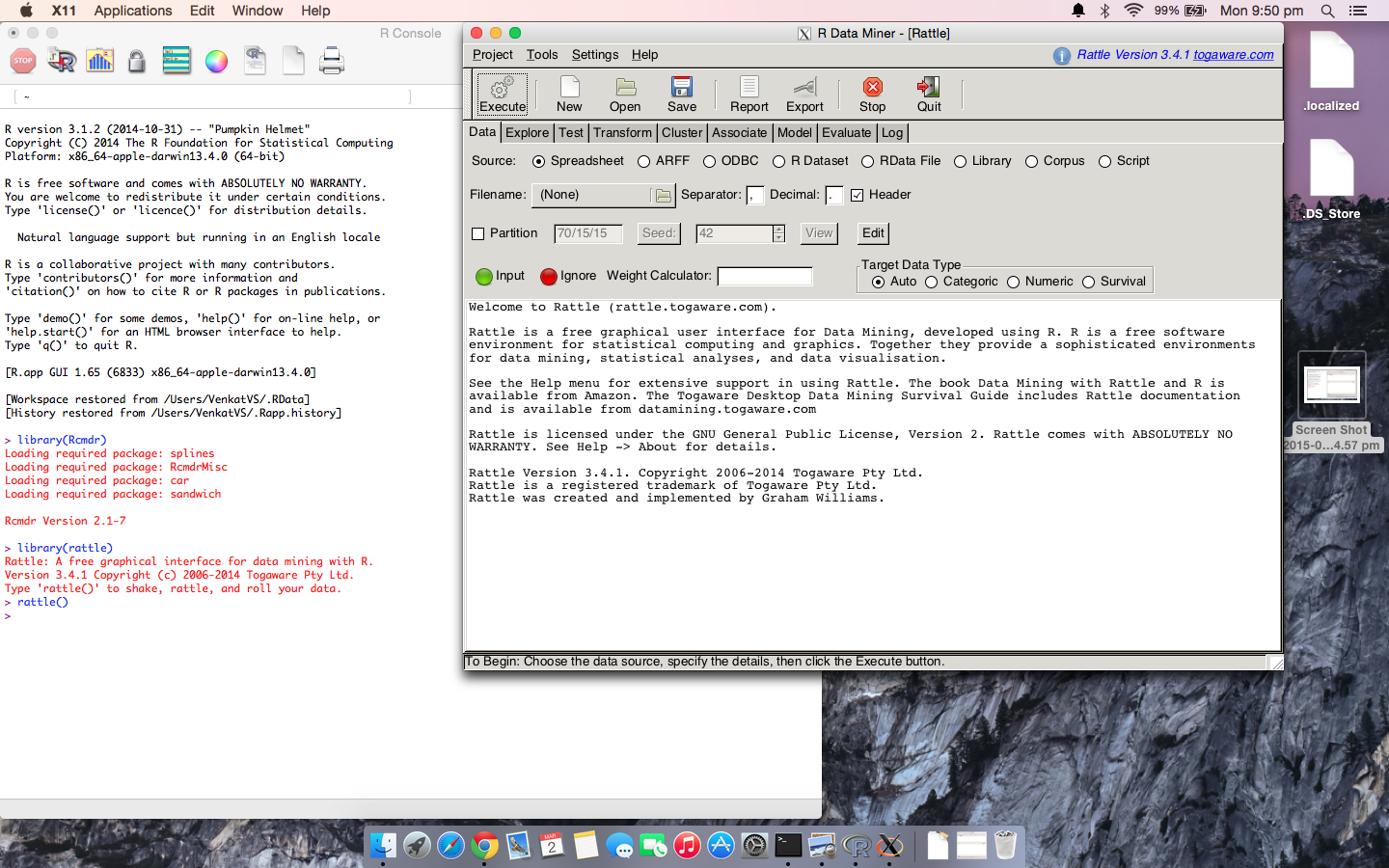
Task: Choose ODBC as data source
Action: [731, 161]
